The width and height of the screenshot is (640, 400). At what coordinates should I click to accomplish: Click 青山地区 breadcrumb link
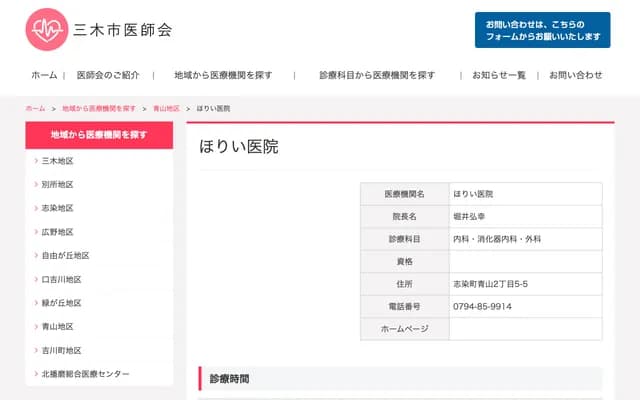coord(166,108)
